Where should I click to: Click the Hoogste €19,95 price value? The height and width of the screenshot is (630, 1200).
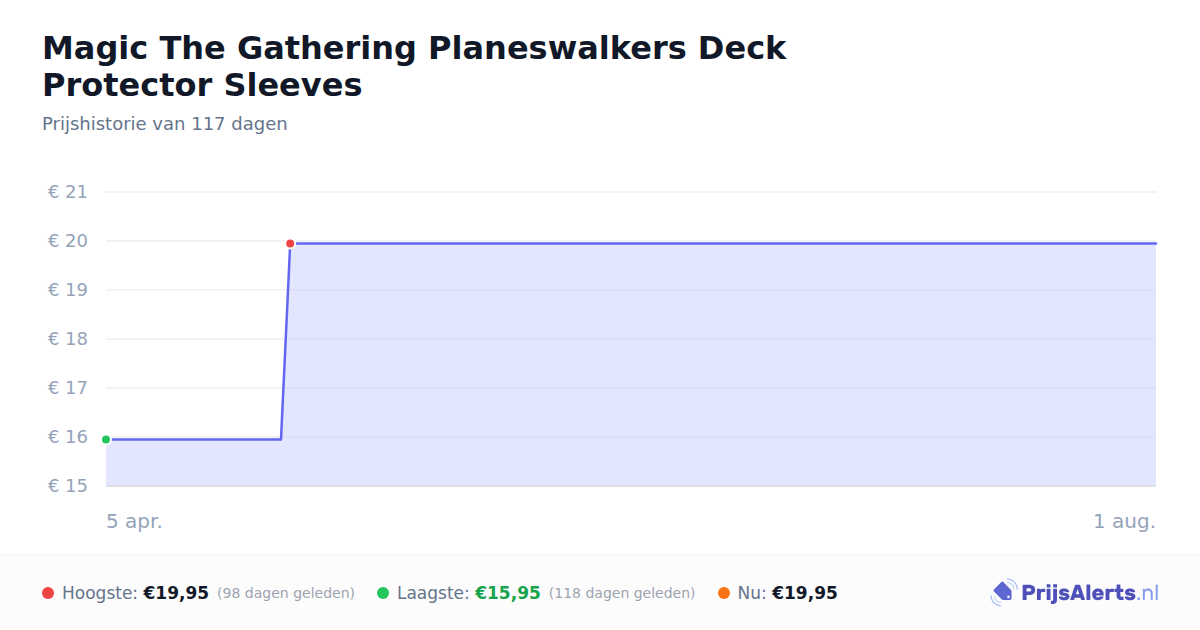[176, 593]
